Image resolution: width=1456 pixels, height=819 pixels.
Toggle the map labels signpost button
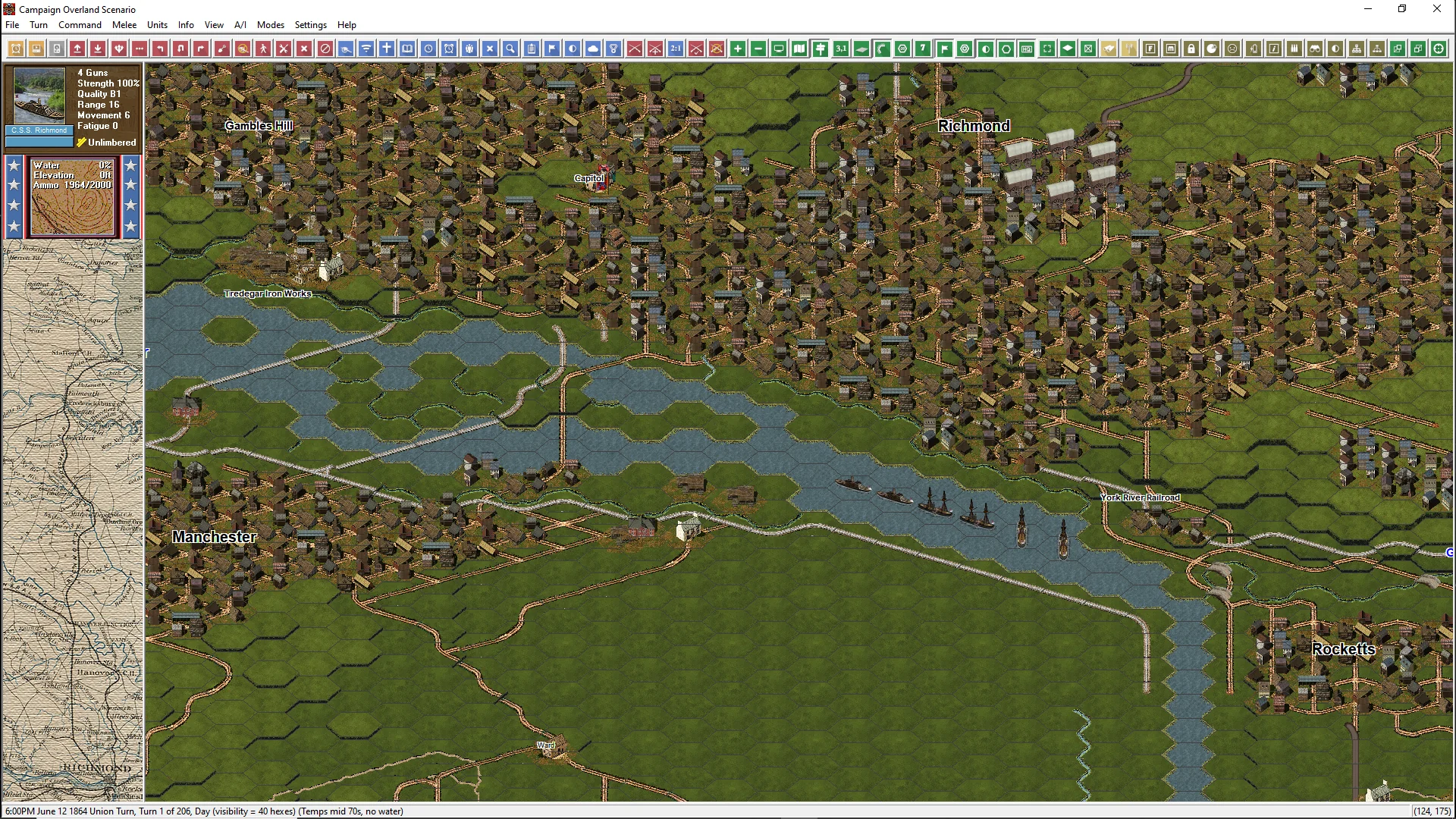(x=820, y=49)
